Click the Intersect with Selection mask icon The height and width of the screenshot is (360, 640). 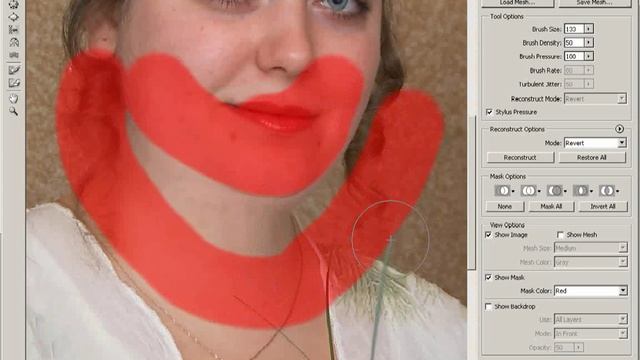tap(581, 191)
